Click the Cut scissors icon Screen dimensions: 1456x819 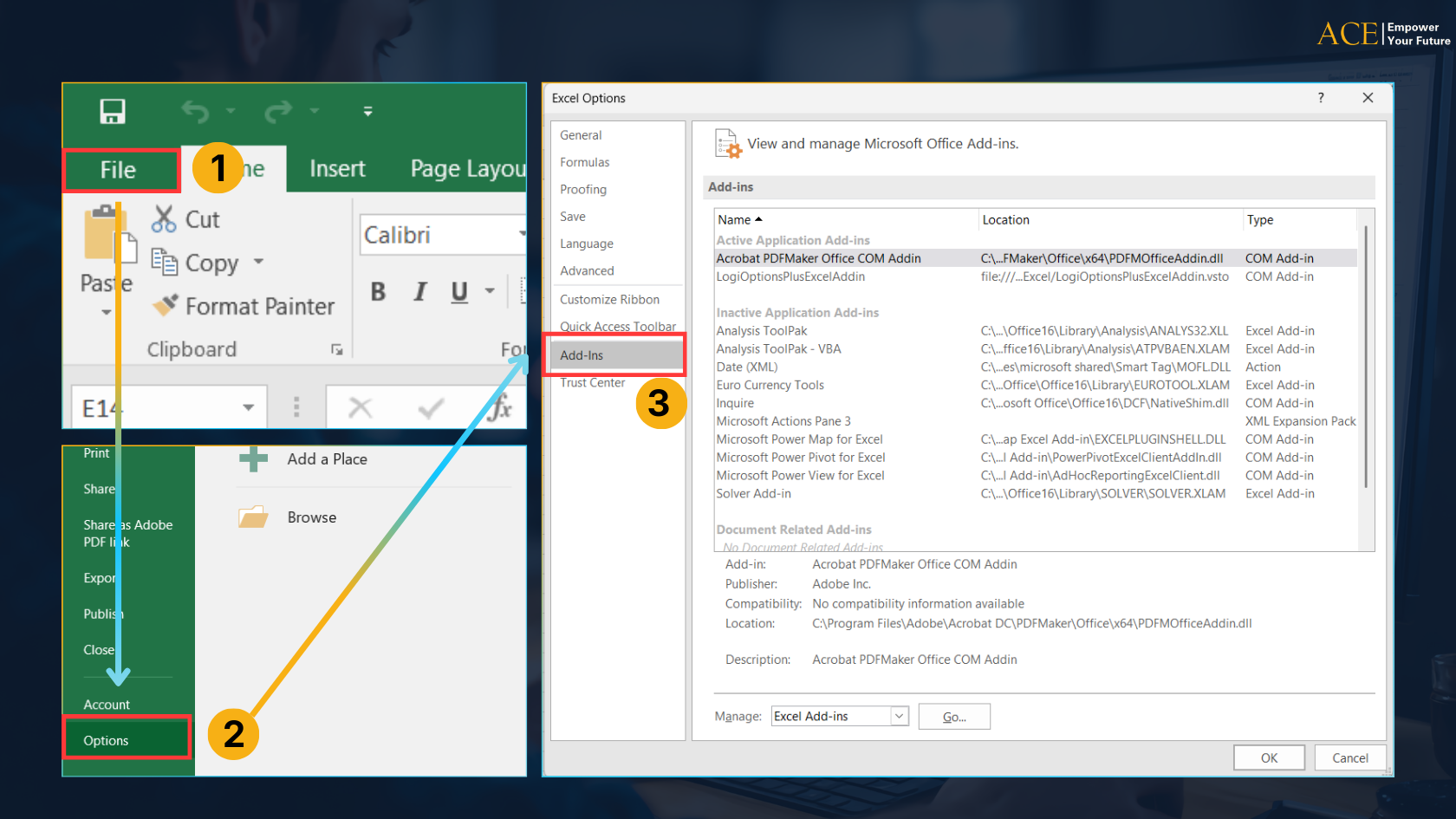tap(163, 219)
